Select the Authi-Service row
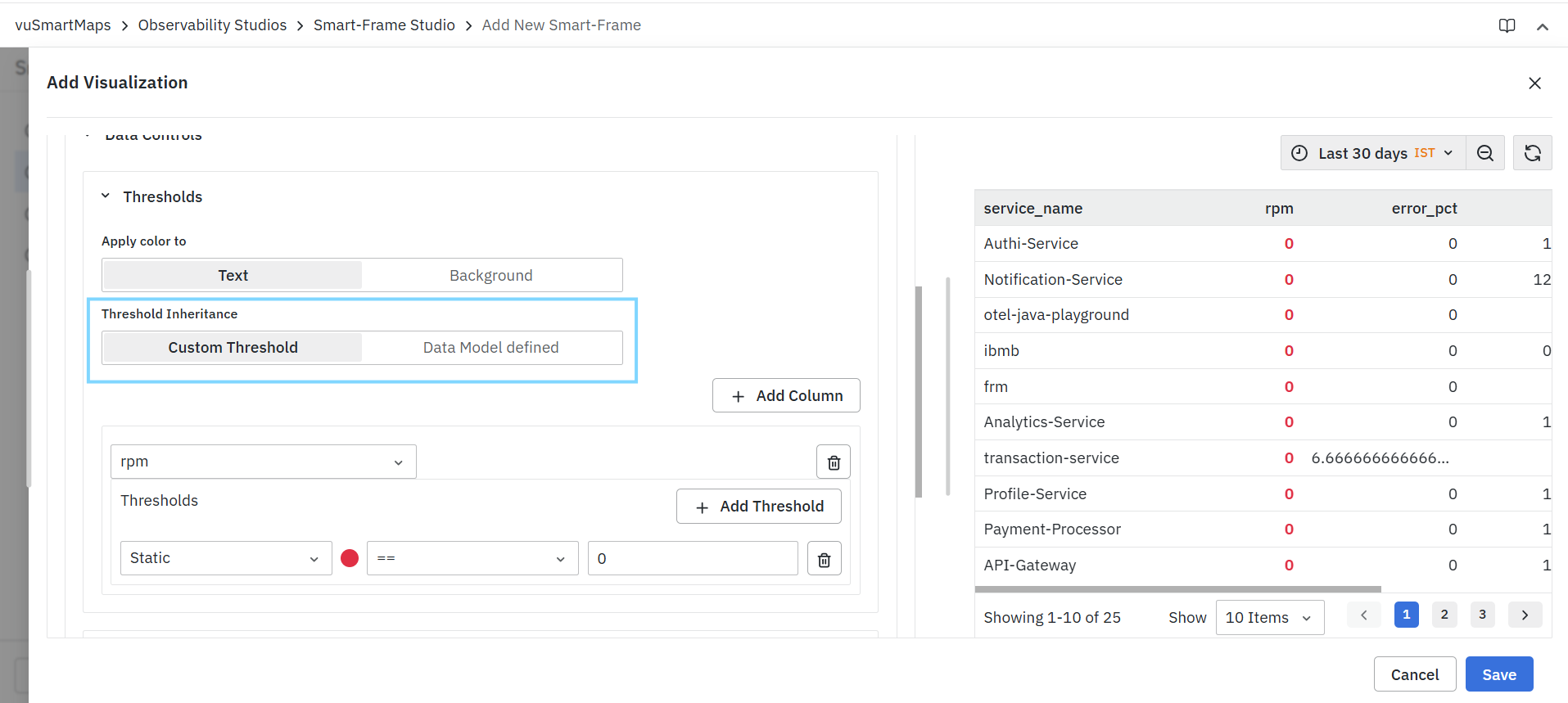The image size is (1568, 703). [x=1263, y=244]
